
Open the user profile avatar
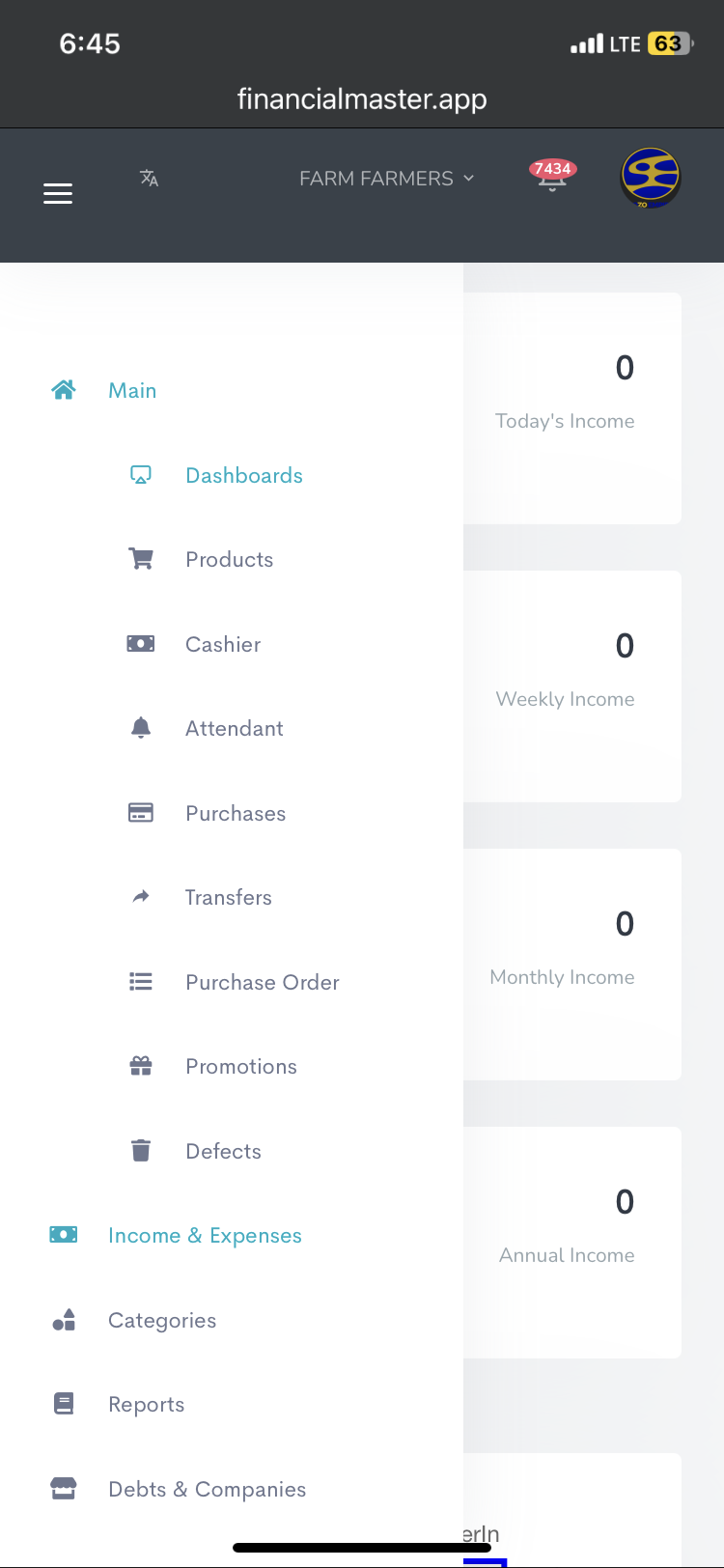[650, 178]
